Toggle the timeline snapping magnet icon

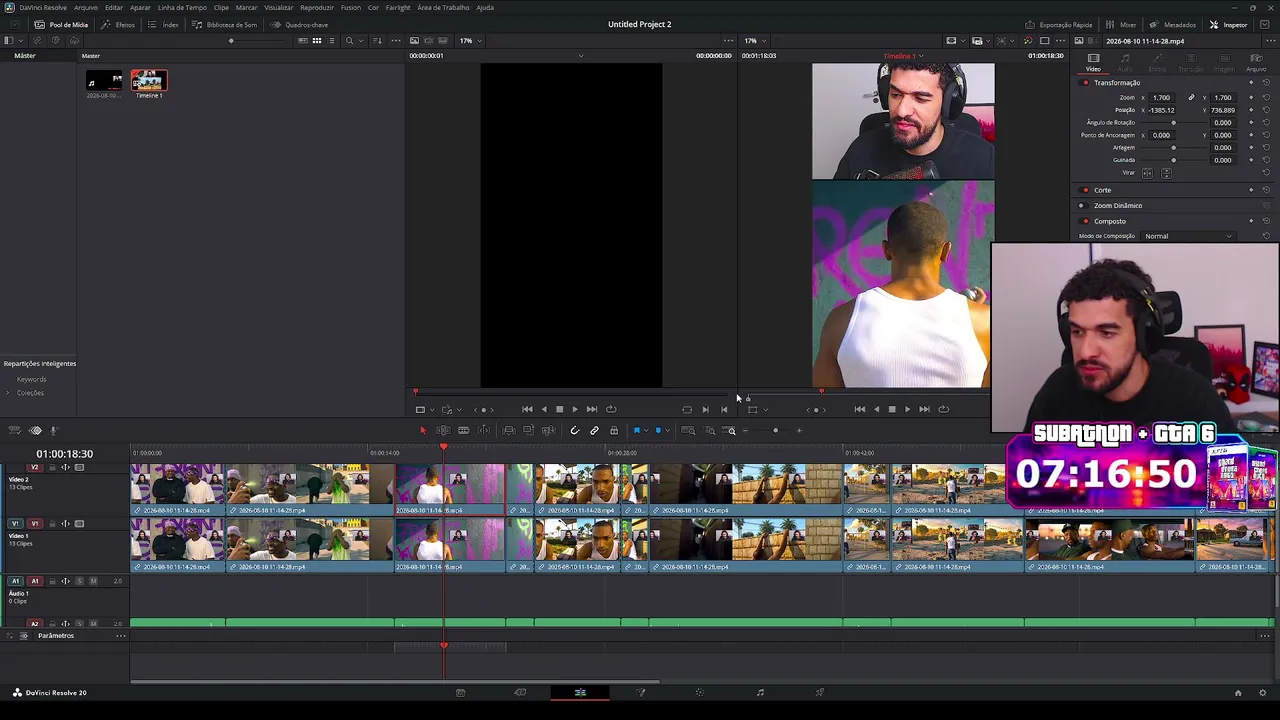574,430
